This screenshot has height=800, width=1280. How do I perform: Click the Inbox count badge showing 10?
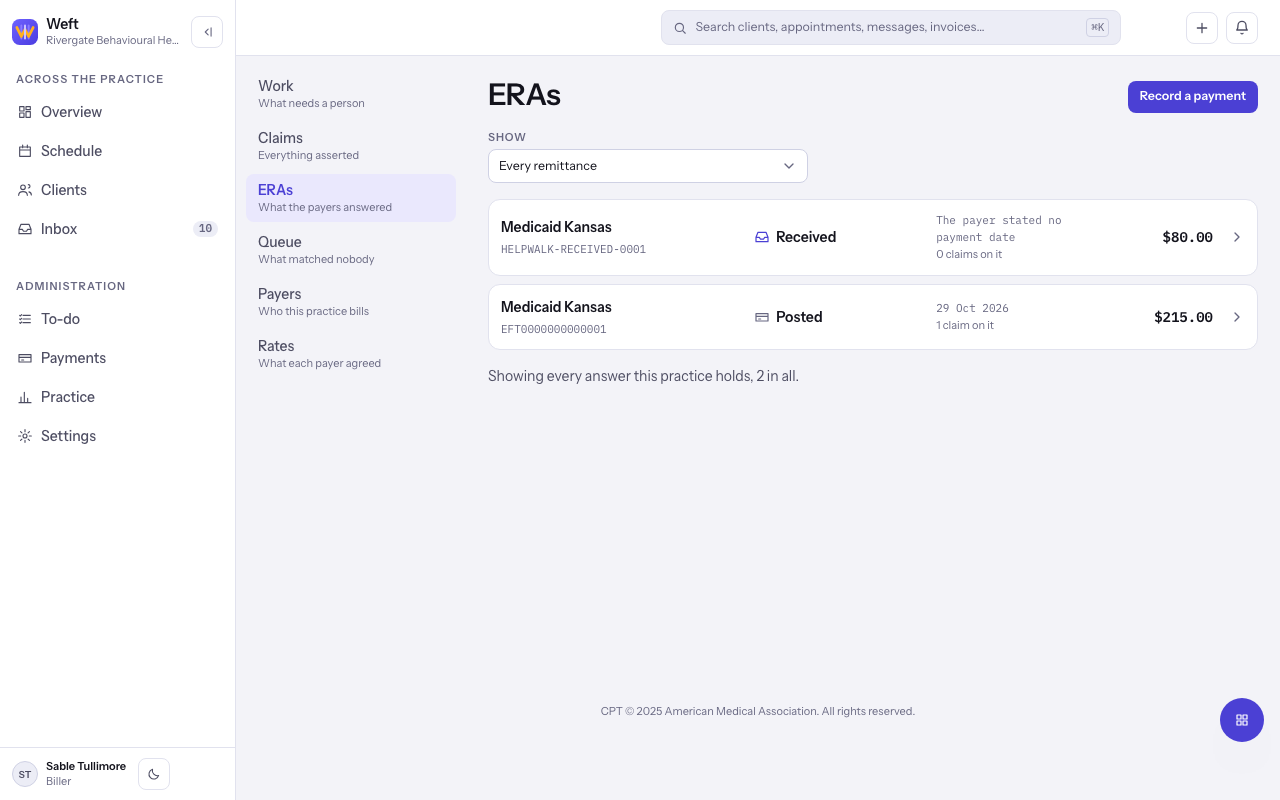pyautogui.click(x=205, y=229)
